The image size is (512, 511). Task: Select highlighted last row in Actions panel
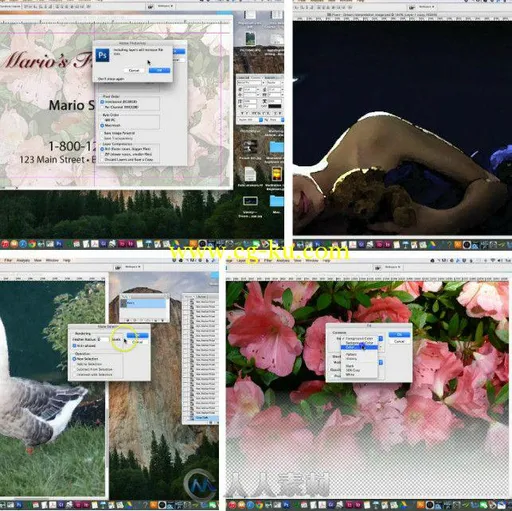pyautogui.click(x=204, y=417)
